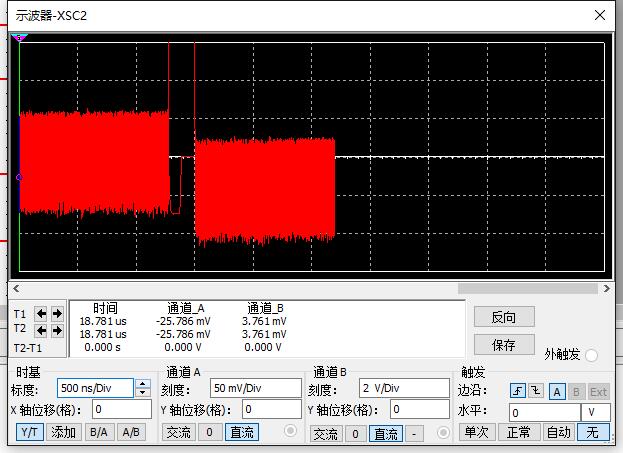Viewport: 623px width, 453px height.
Task: Click Channel A Y-axis offset field
Action: click(272, 409)
